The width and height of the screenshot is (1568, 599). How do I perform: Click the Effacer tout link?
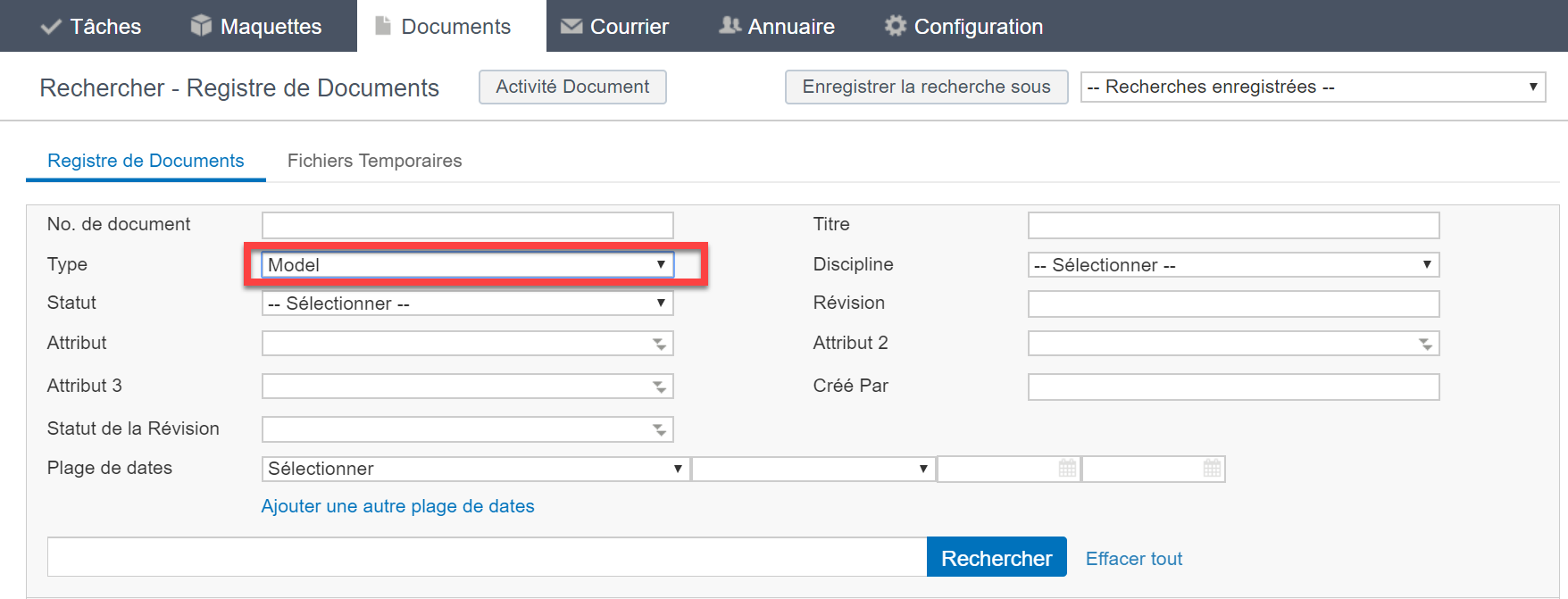(1134, 559)
